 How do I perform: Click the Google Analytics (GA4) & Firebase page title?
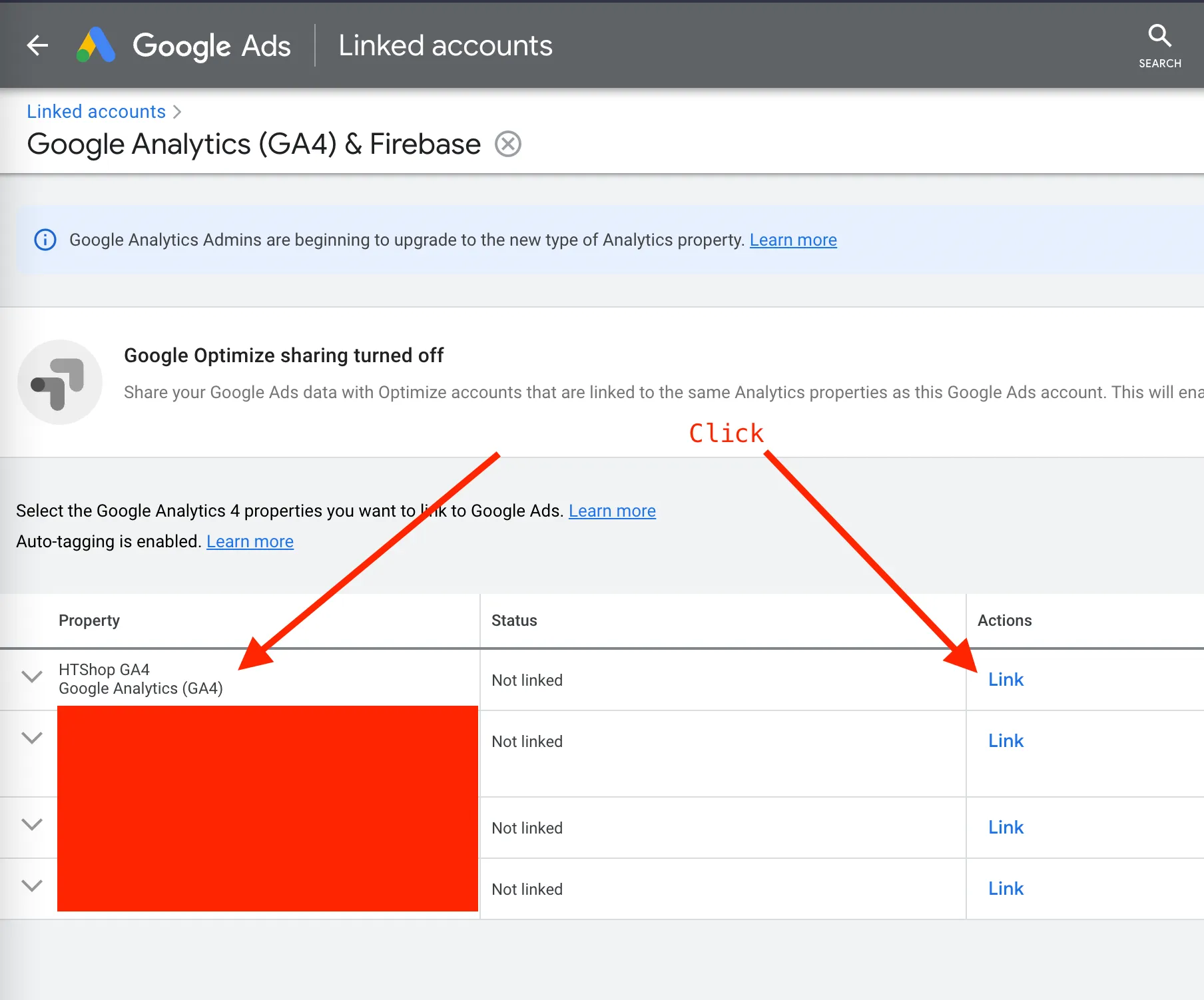(254, 144)
